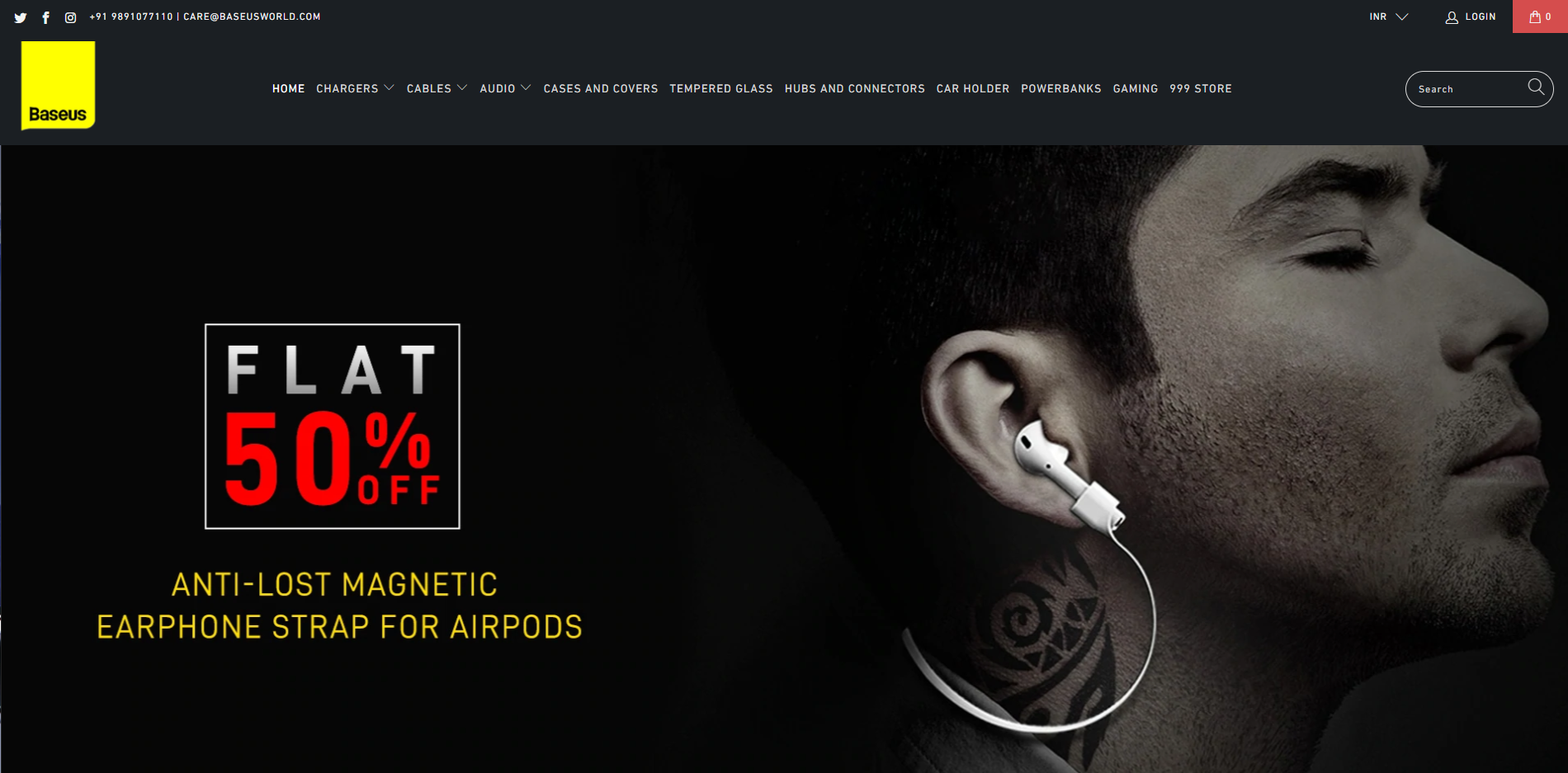Visit the 999 Store link
This screenshot has width=1568, height=773.
(x=1201, y=88)
